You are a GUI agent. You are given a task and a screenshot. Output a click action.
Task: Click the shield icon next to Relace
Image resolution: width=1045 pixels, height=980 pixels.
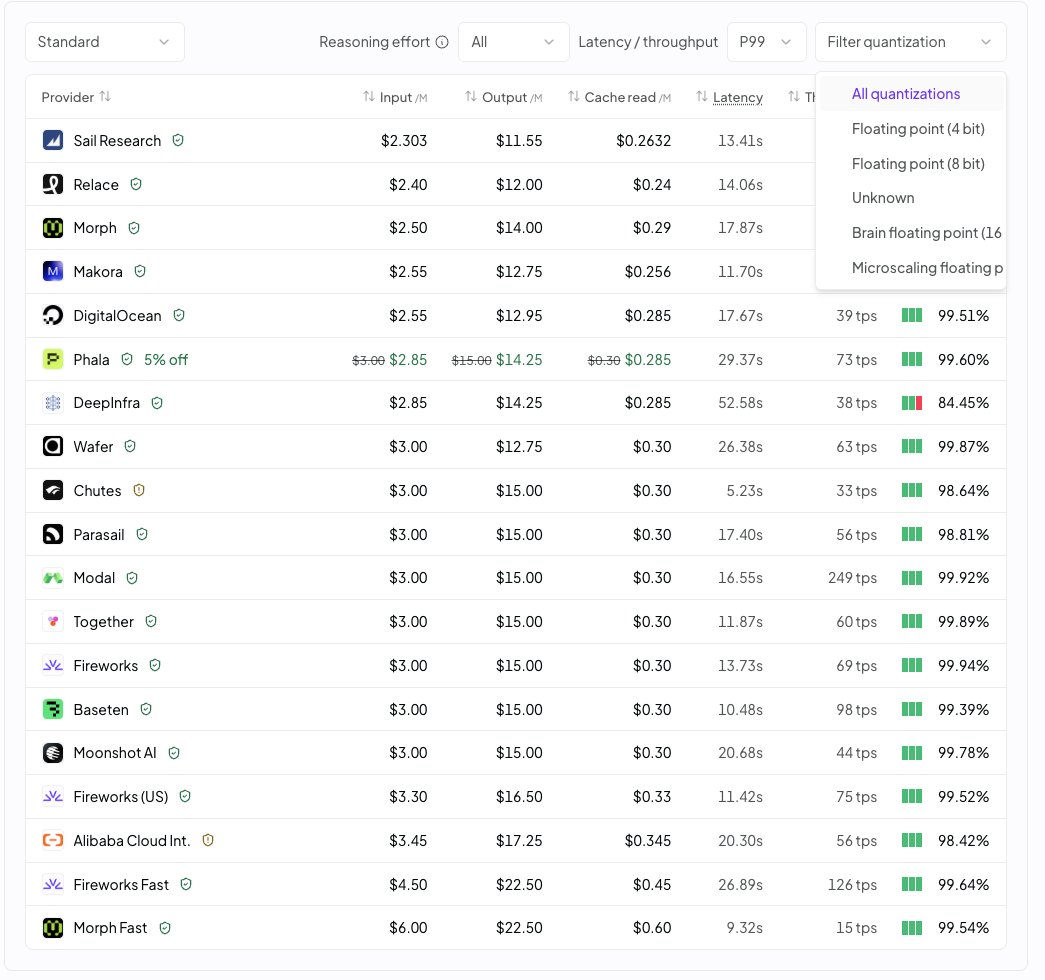tap(136, 184)
